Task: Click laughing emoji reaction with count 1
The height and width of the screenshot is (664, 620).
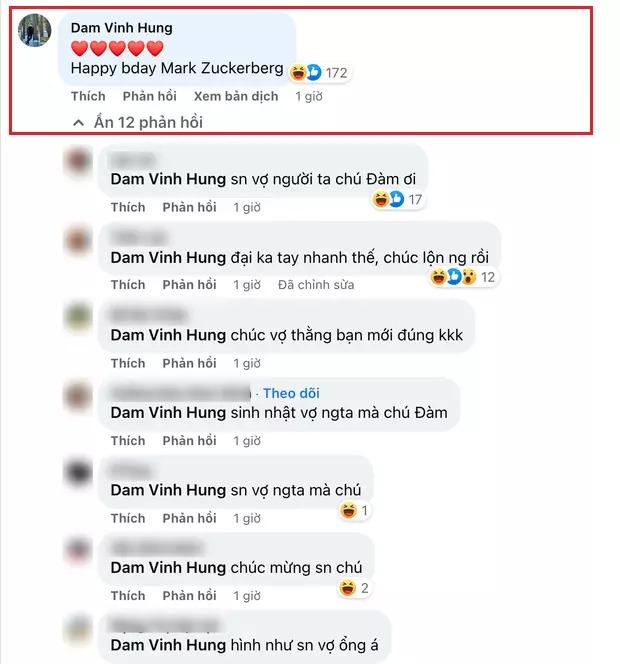Action: [x=354, y=510]
